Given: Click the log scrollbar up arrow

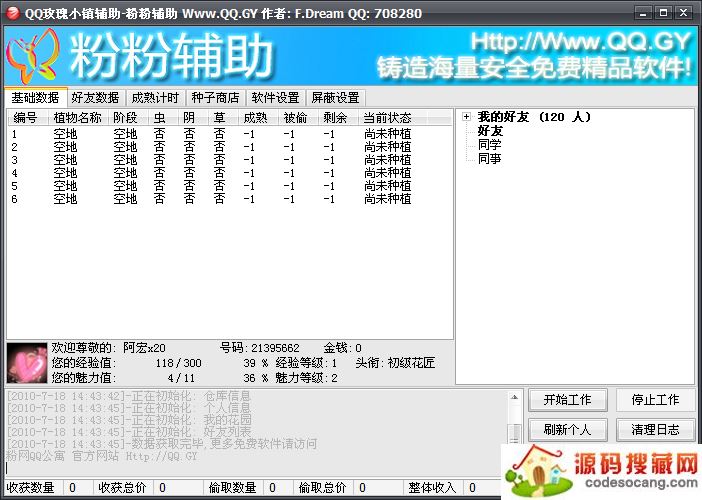Looking at the screenshot, I should [x=514, y=397].
